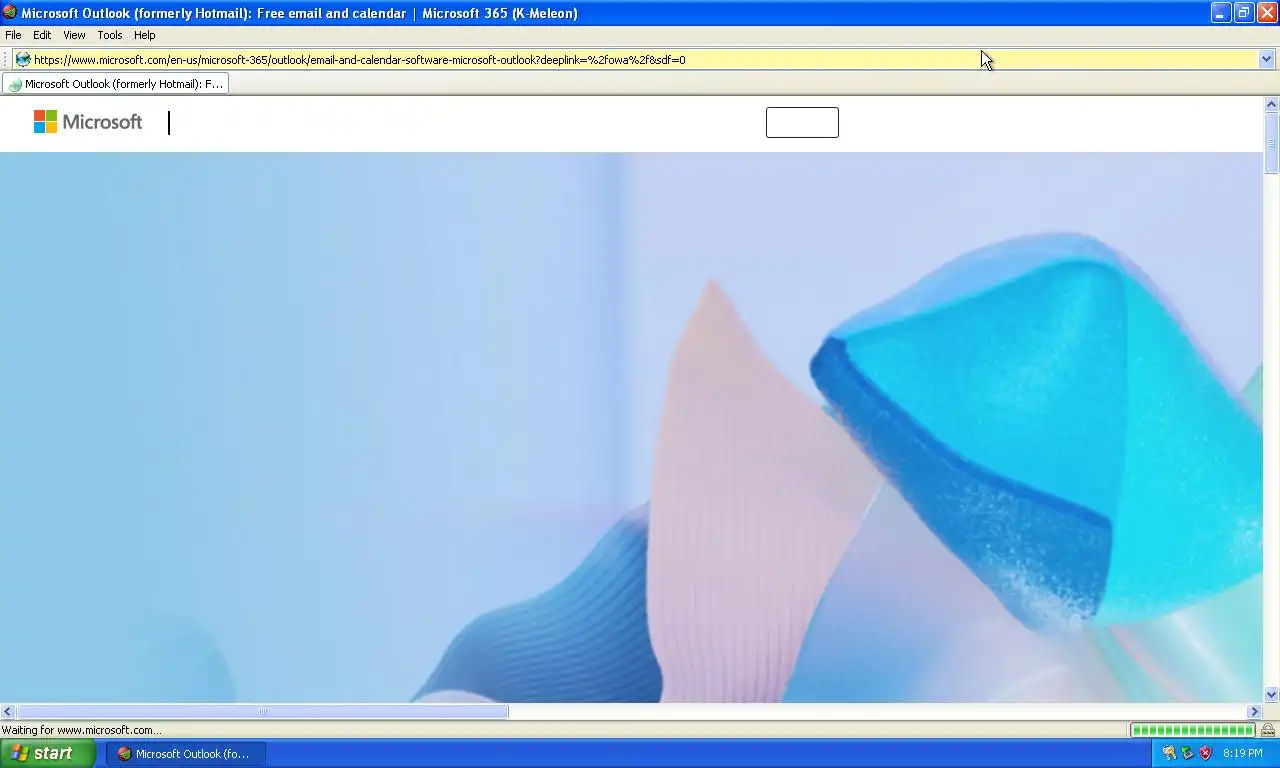Open the View menu
Image resolution: width=1280 pixels, height=768 pixels.
click(74, 35)
